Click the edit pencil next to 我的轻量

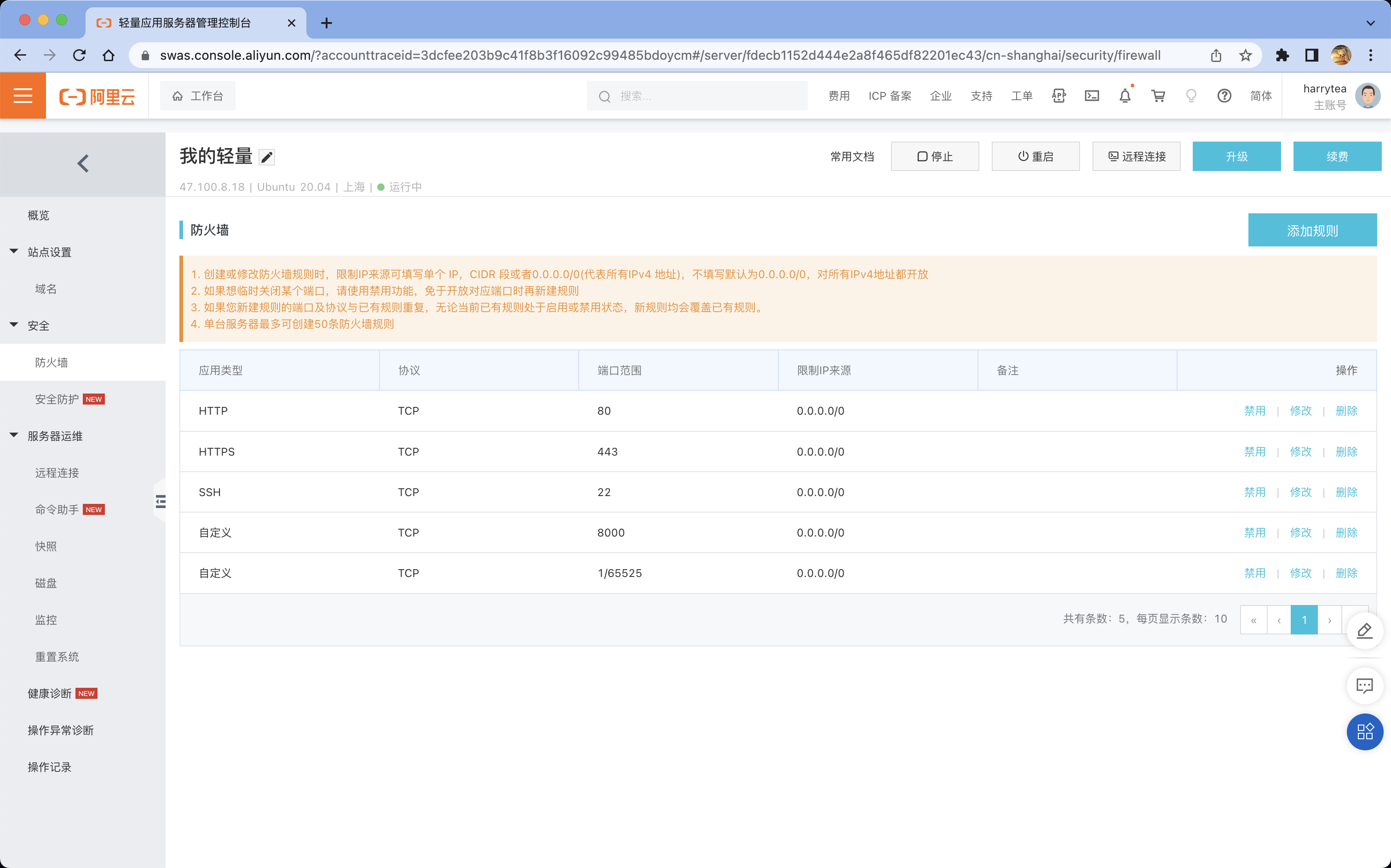click(x=266, y=157)
